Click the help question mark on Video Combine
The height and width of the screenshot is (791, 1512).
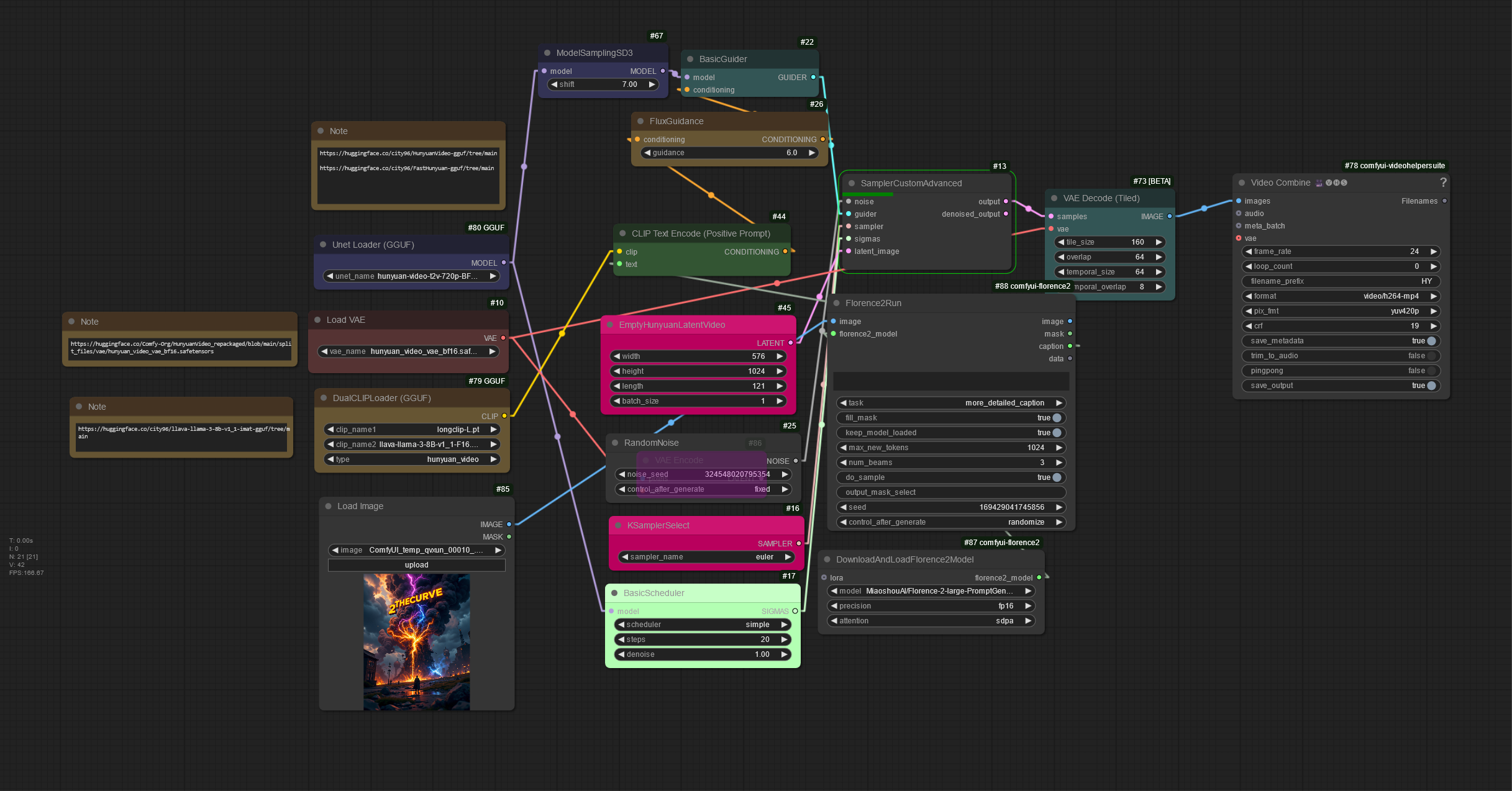[1443, 183]
